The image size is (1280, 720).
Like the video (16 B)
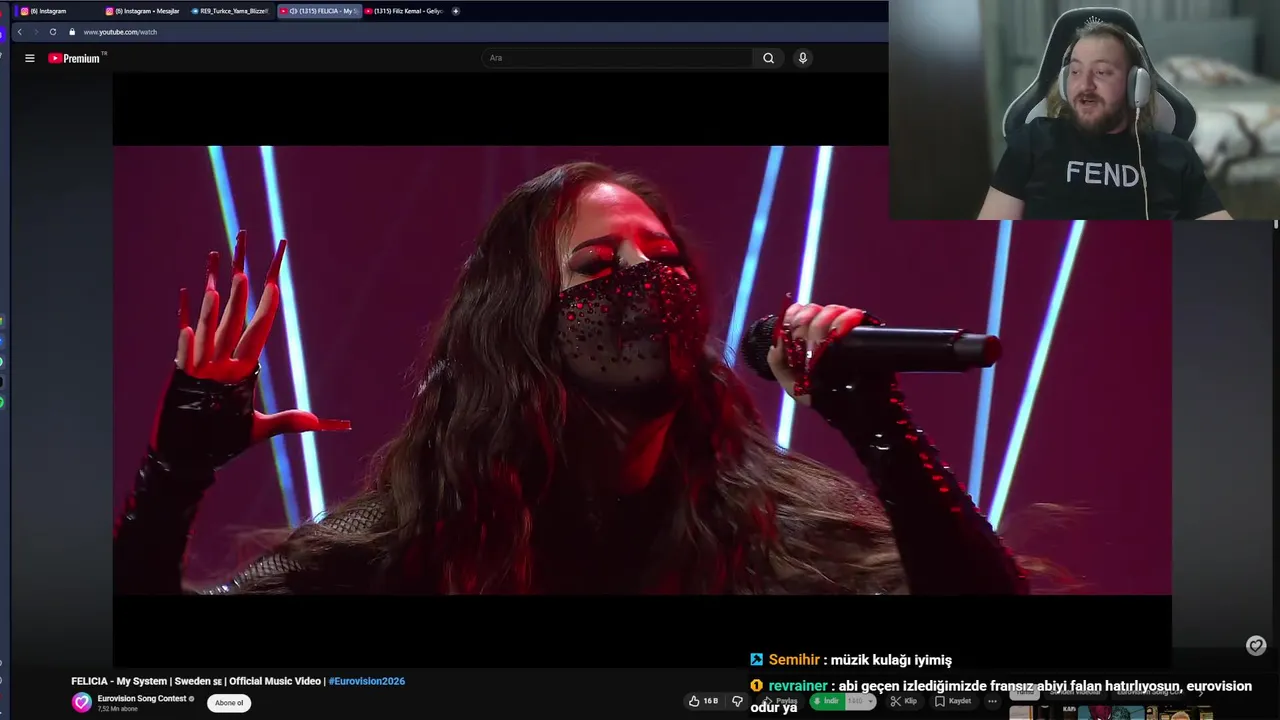(x=704, y=701)
